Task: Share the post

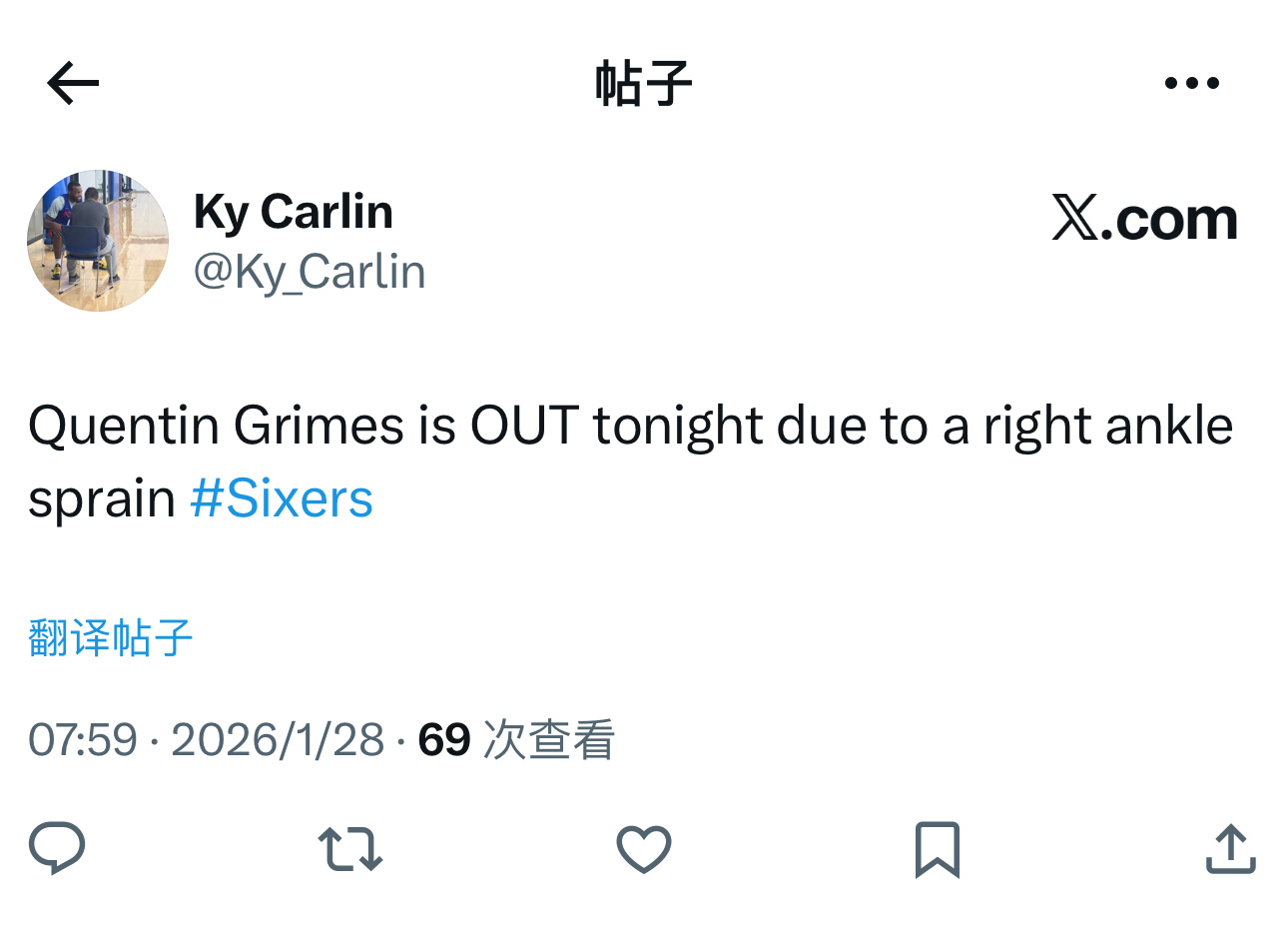Action: (1230, 849)
